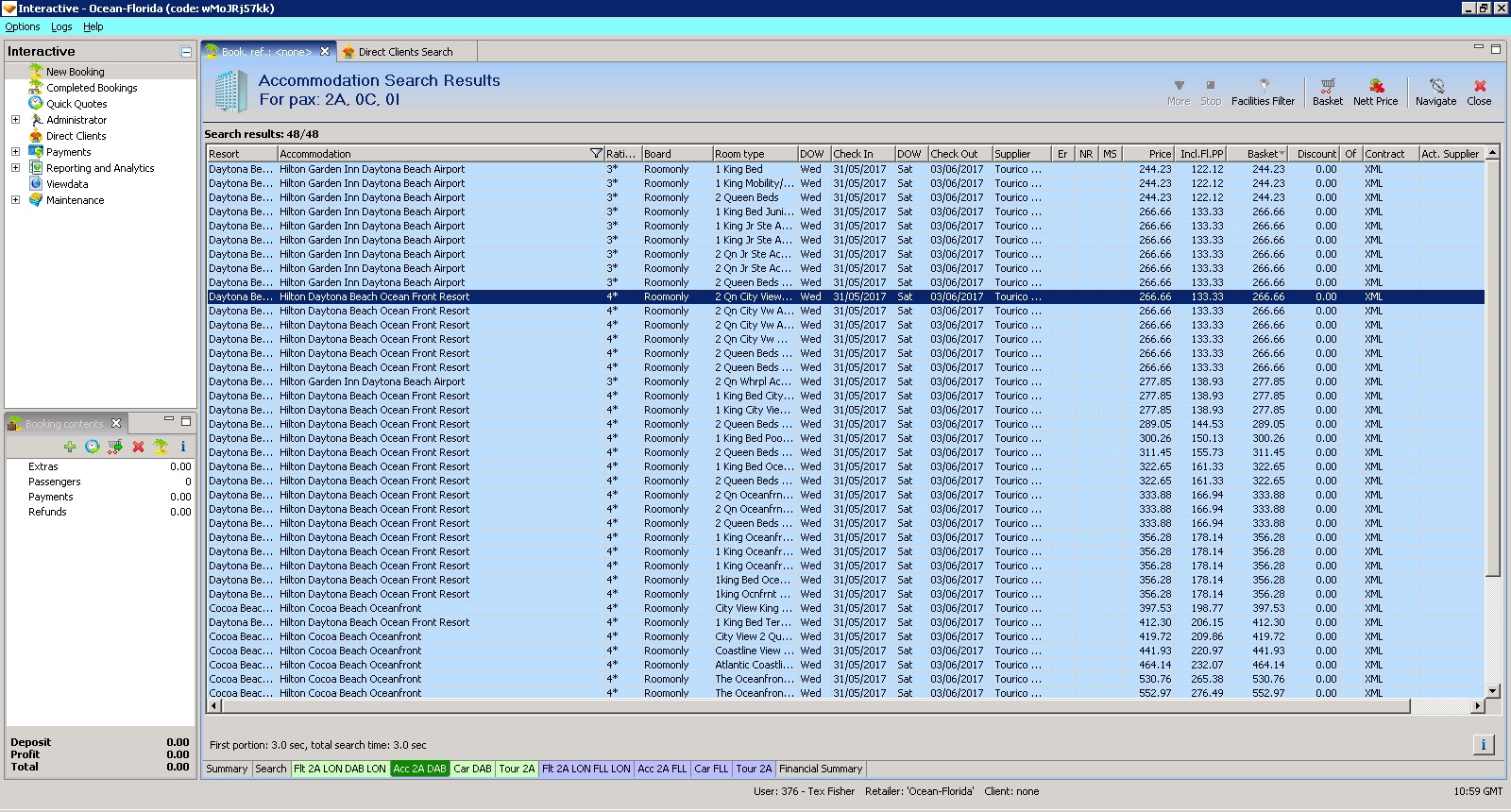Open the Basket toolbar icon

point(1327,92)
